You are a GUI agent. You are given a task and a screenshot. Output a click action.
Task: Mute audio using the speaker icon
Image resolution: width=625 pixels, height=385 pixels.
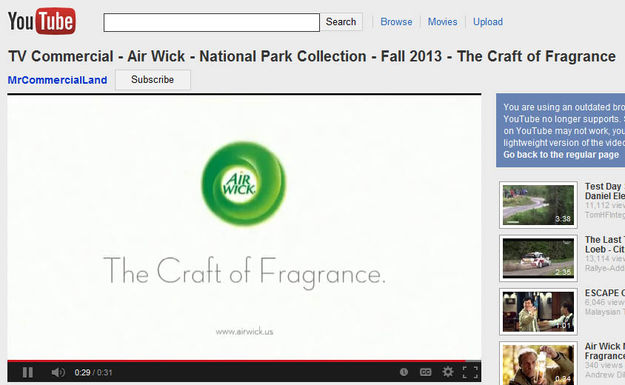coord(58,372)
